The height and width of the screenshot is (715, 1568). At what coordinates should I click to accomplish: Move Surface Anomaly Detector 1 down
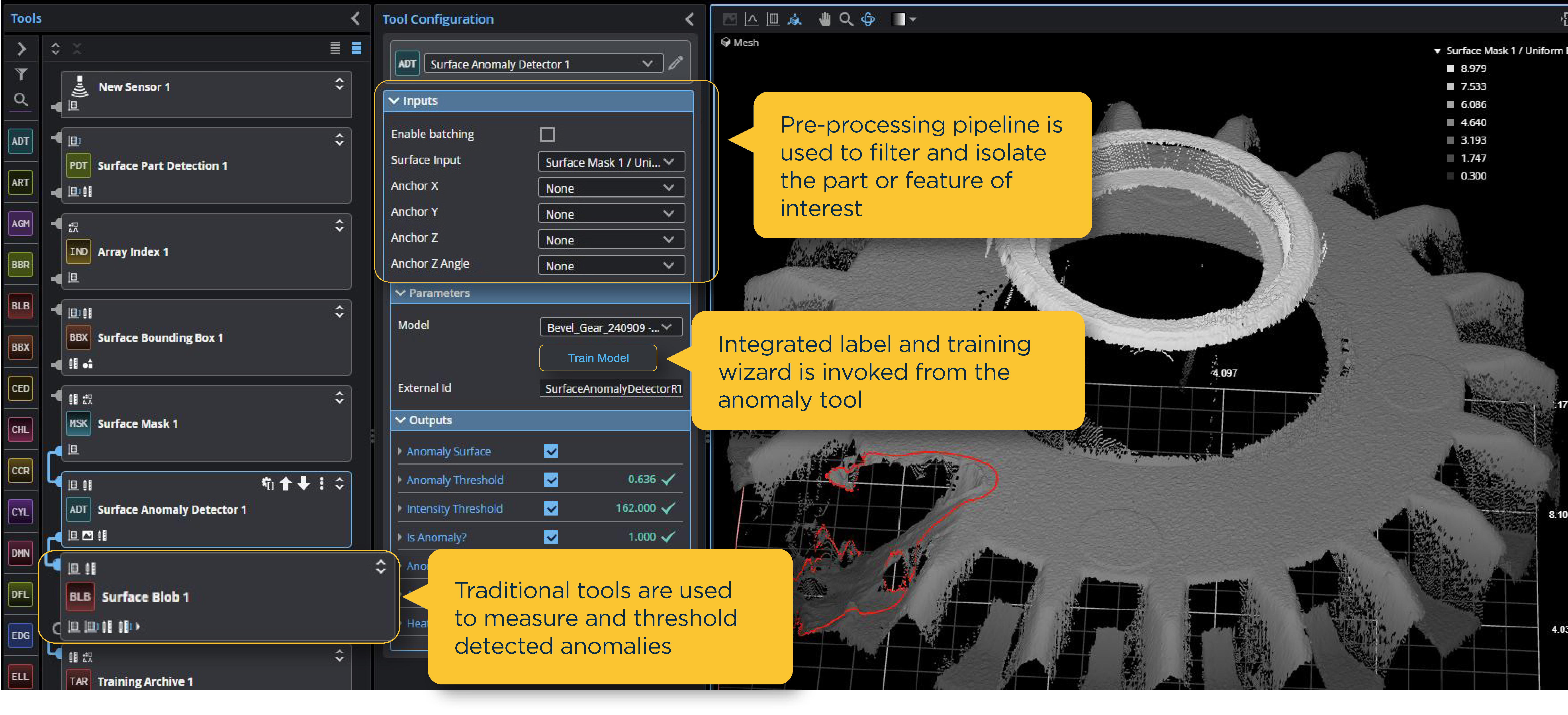point(304,484)
